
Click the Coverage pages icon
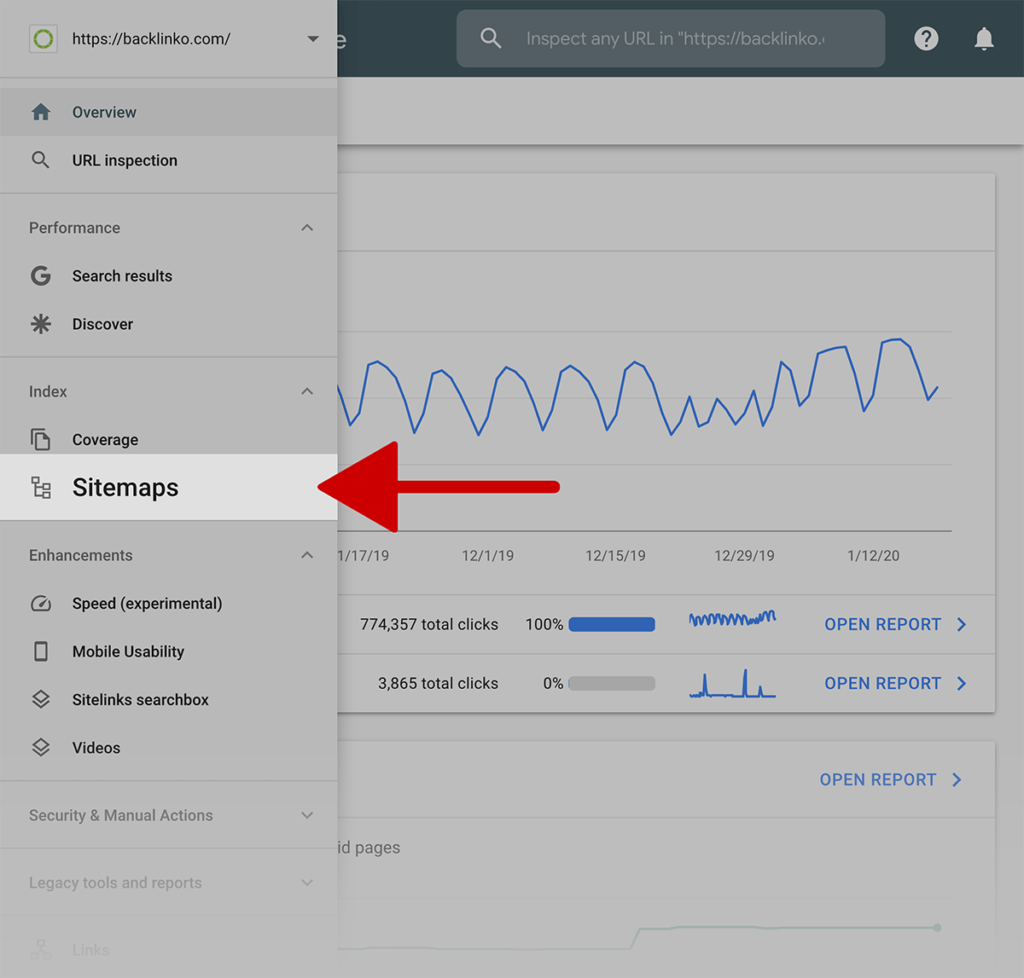[41, 440]
